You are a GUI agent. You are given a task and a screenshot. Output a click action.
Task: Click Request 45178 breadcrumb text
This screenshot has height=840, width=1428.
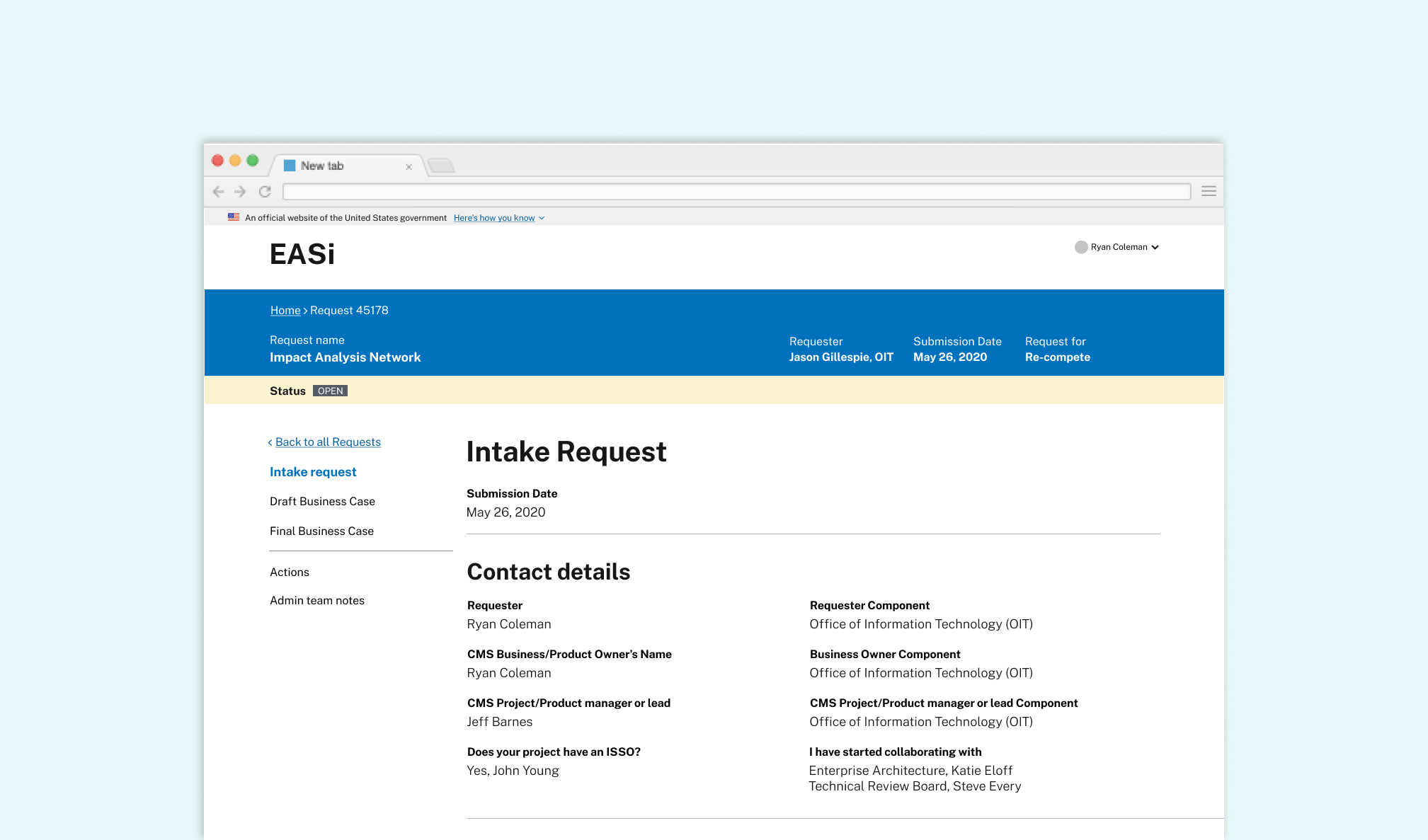[x=349, y=310]
